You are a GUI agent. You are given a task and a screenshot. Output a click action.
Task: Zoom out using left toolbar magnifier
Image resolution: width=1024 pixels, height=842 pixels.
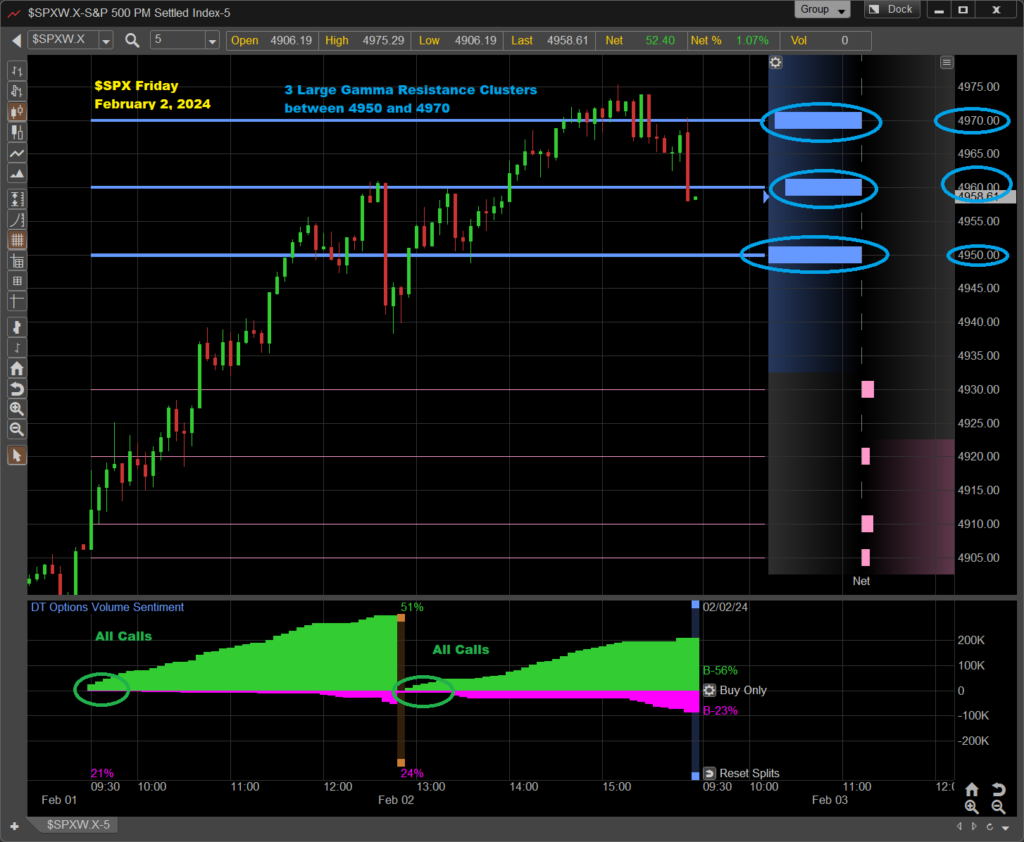16,429
